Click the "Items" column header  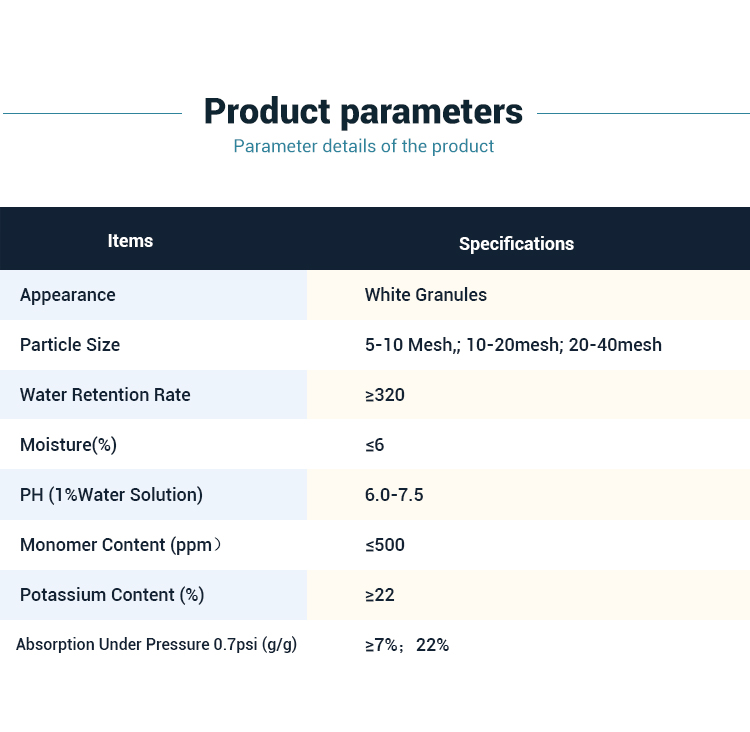tap(130, 241)
